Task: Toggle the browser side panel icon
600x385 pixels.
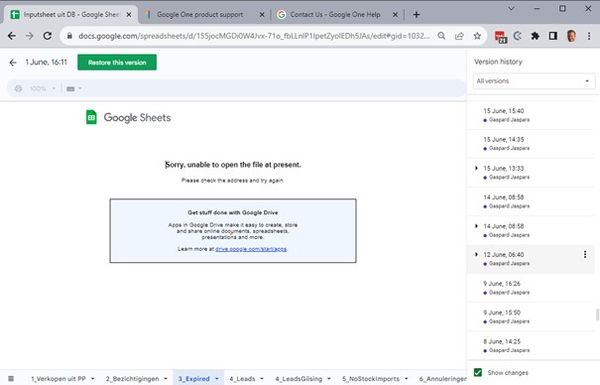Action: 553,36
